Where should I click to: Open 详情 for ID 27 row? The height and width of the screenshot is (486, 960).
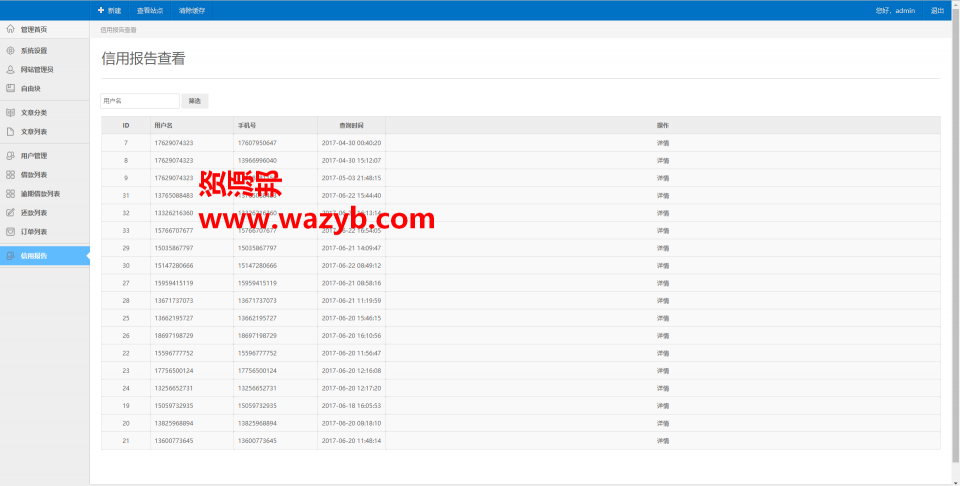(662, 283)
